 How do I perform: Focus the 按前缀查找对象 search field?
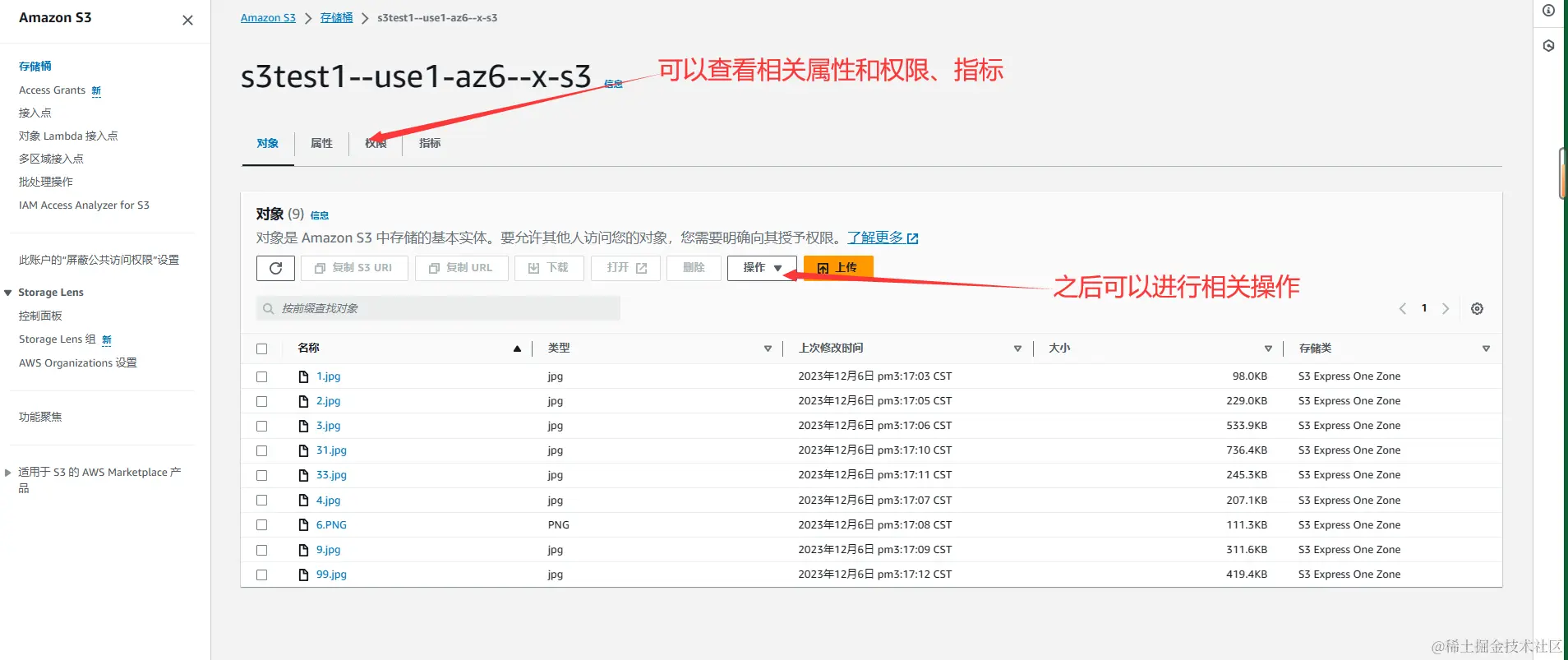(438, 308)
